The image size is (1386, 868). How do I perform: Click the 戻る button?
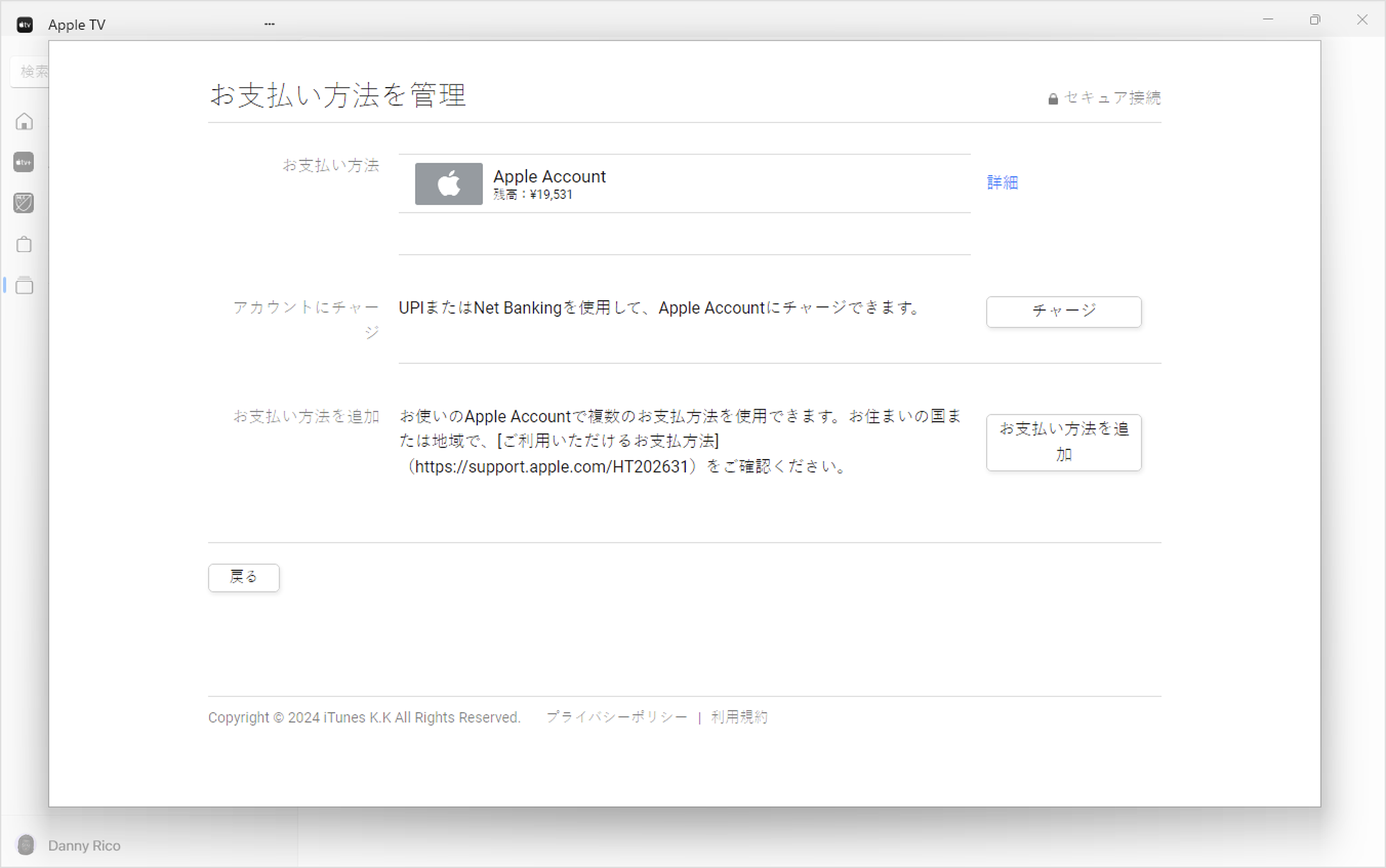click(244, 577)
